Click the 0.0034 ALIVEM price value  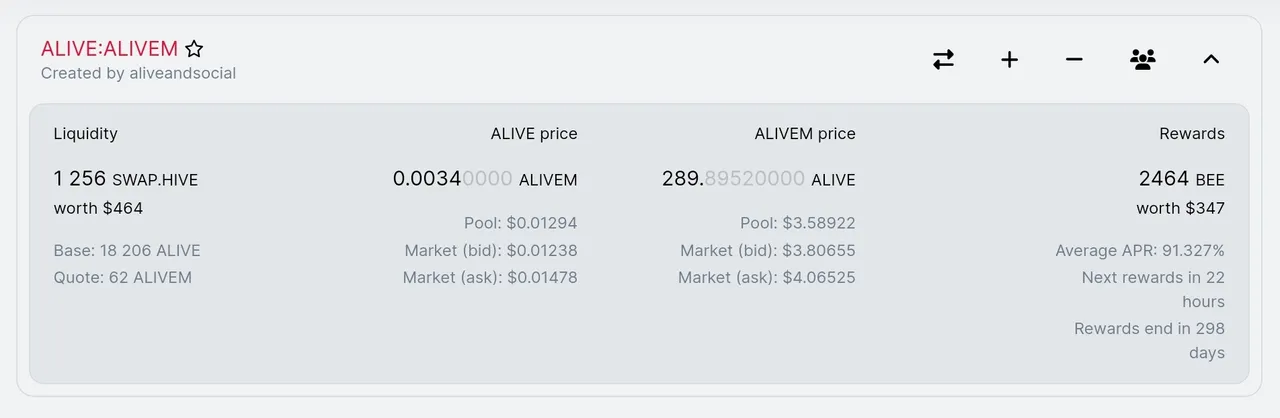point(484,179)
